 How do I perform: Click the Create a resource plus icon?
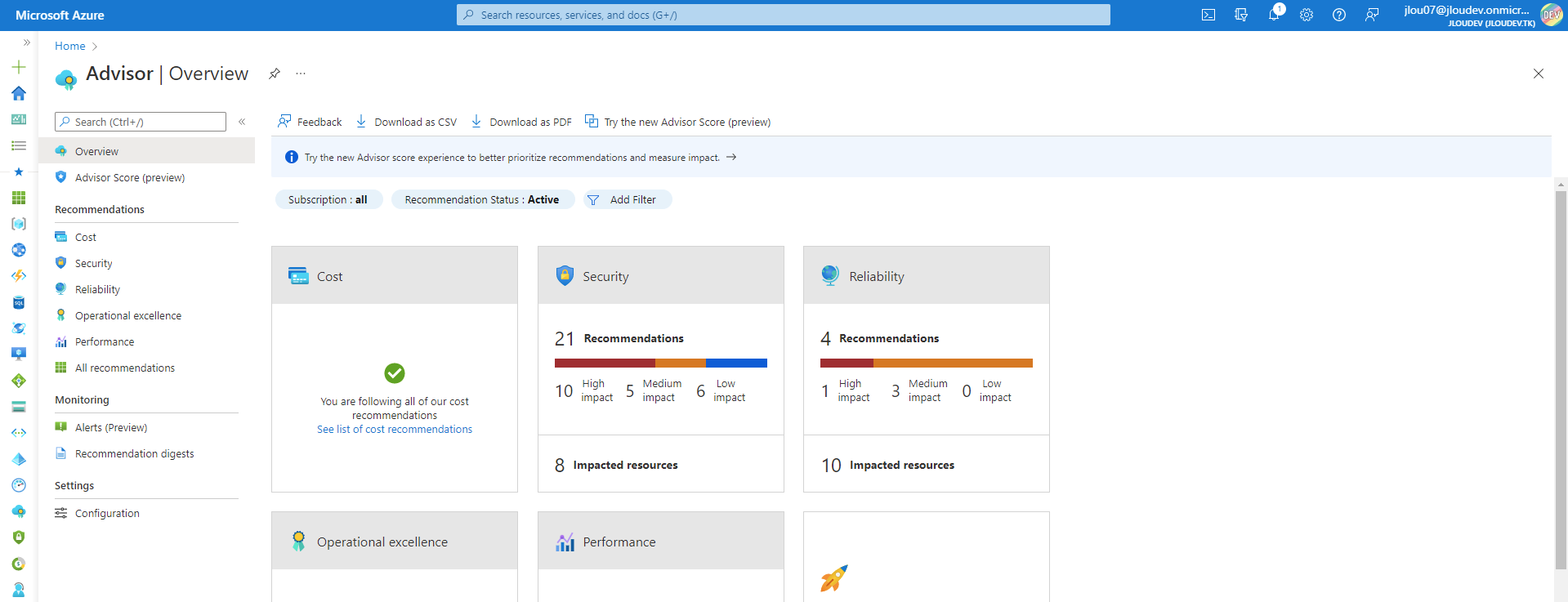(19, 67)
